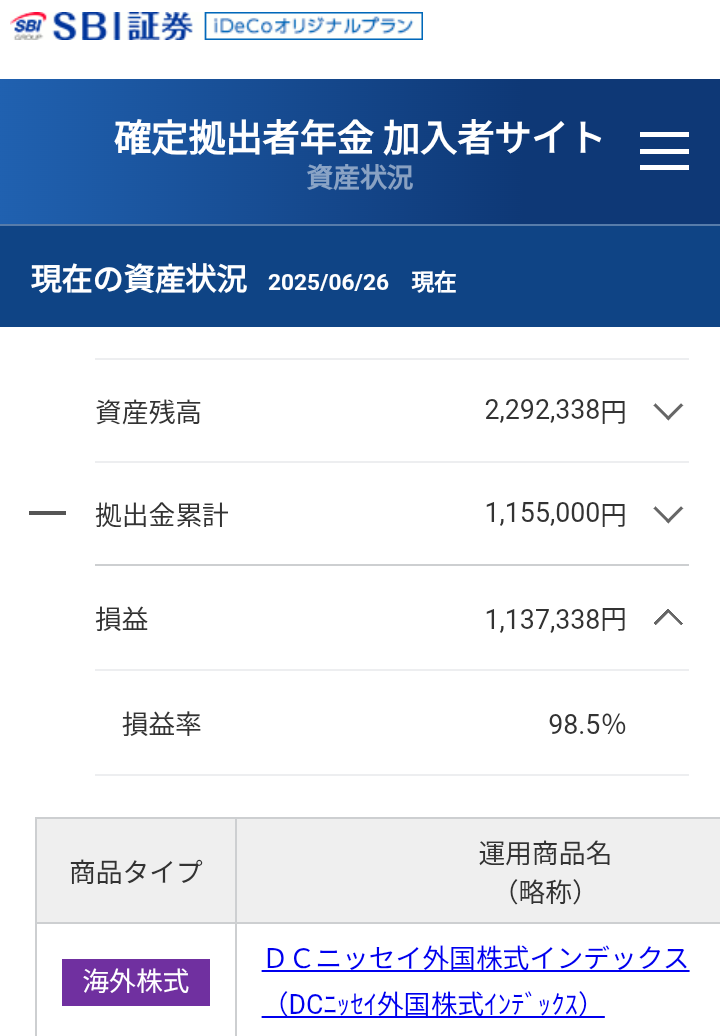Expand the 拠出金累計 details chevron
This screenshot has height=1036, width=720.
click(x=667, y=514)
